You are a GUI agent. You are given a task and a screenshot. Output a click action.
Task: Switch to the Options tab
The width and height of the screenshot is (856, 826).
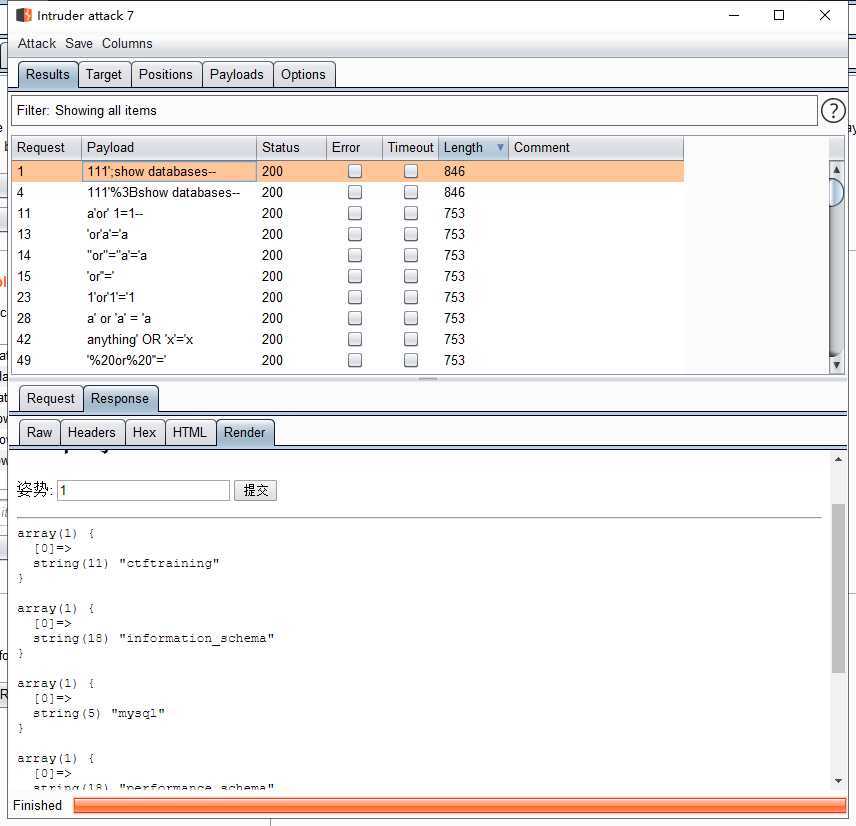click(x=304, y=75)
